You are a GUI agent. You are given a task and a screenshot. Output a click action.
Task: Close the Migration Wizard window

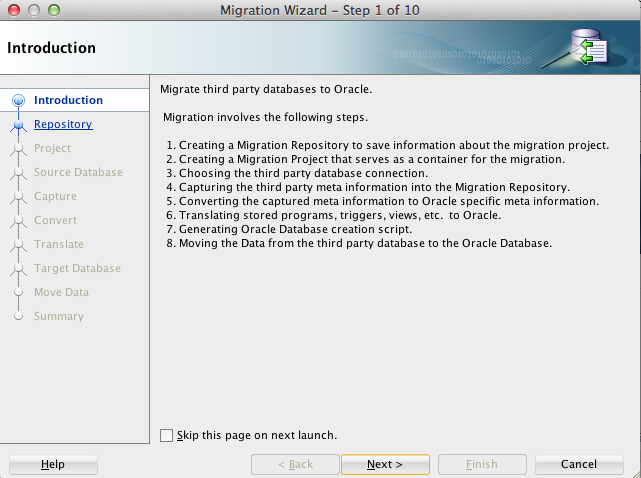point(14,10)
